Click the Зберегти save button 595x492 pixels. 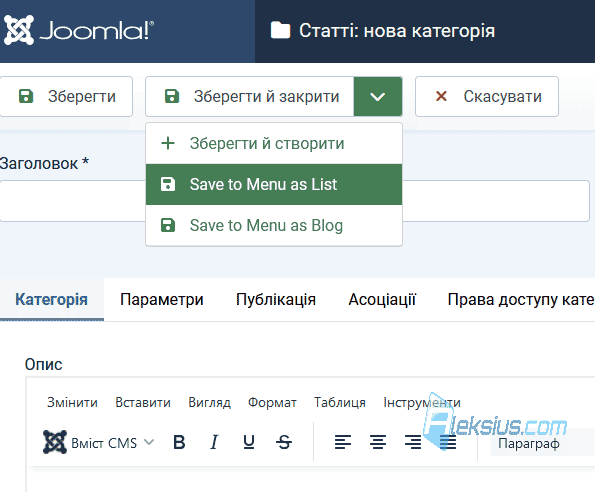66,96
